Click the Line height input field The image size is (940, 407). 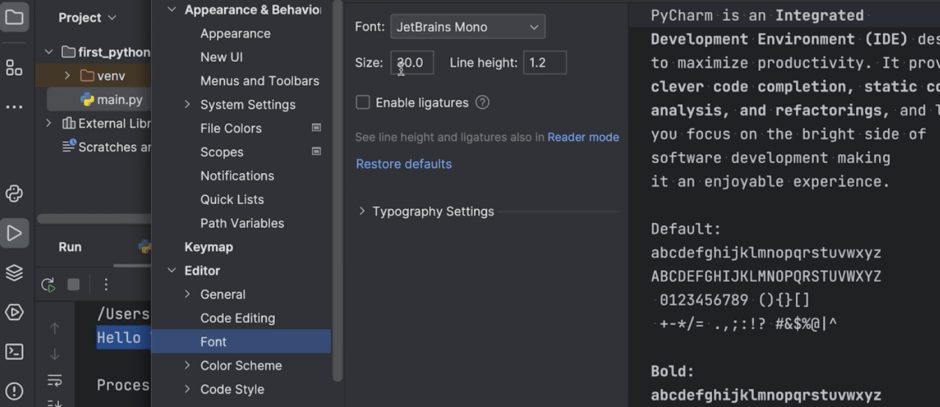tap(544, 63)
